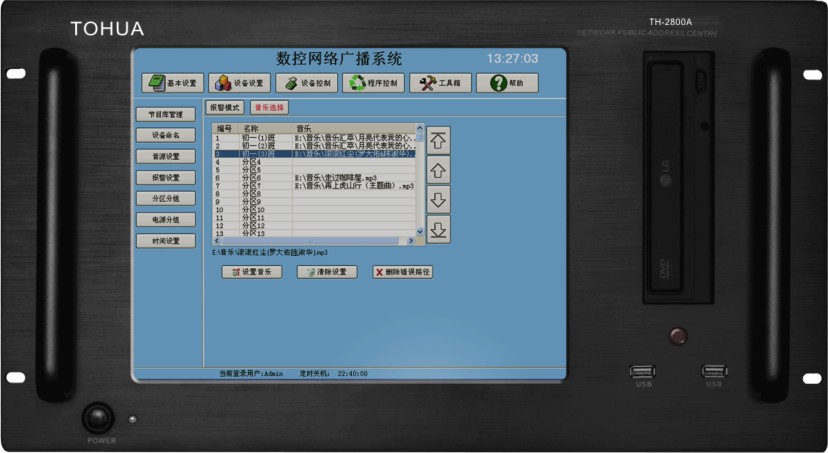Click the left arrow of the list's horizontal scrollbar

(x=217, y=241)
